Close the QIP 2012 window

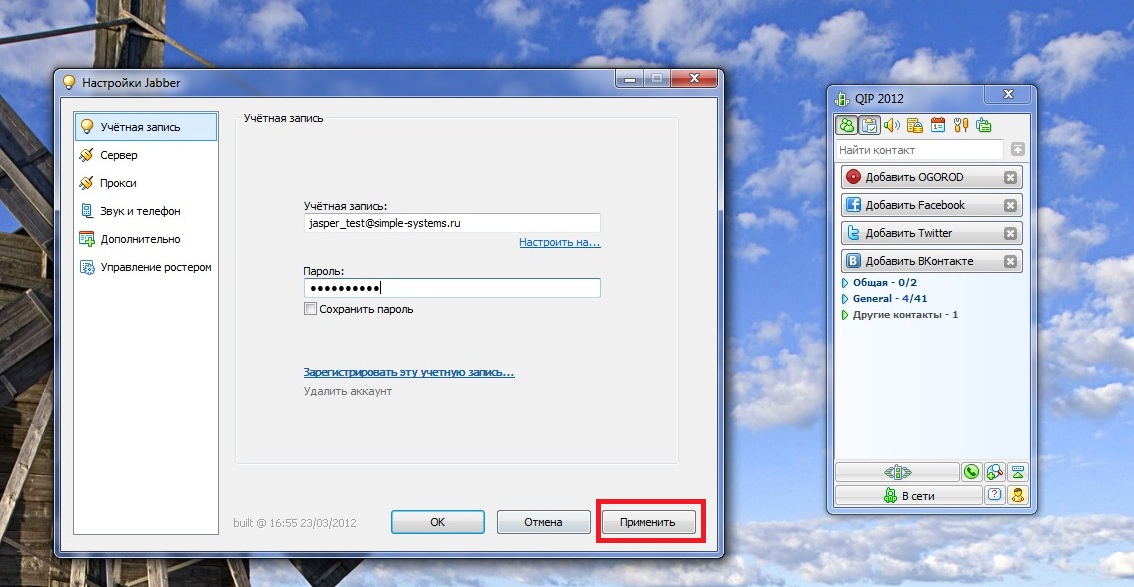1008,95
